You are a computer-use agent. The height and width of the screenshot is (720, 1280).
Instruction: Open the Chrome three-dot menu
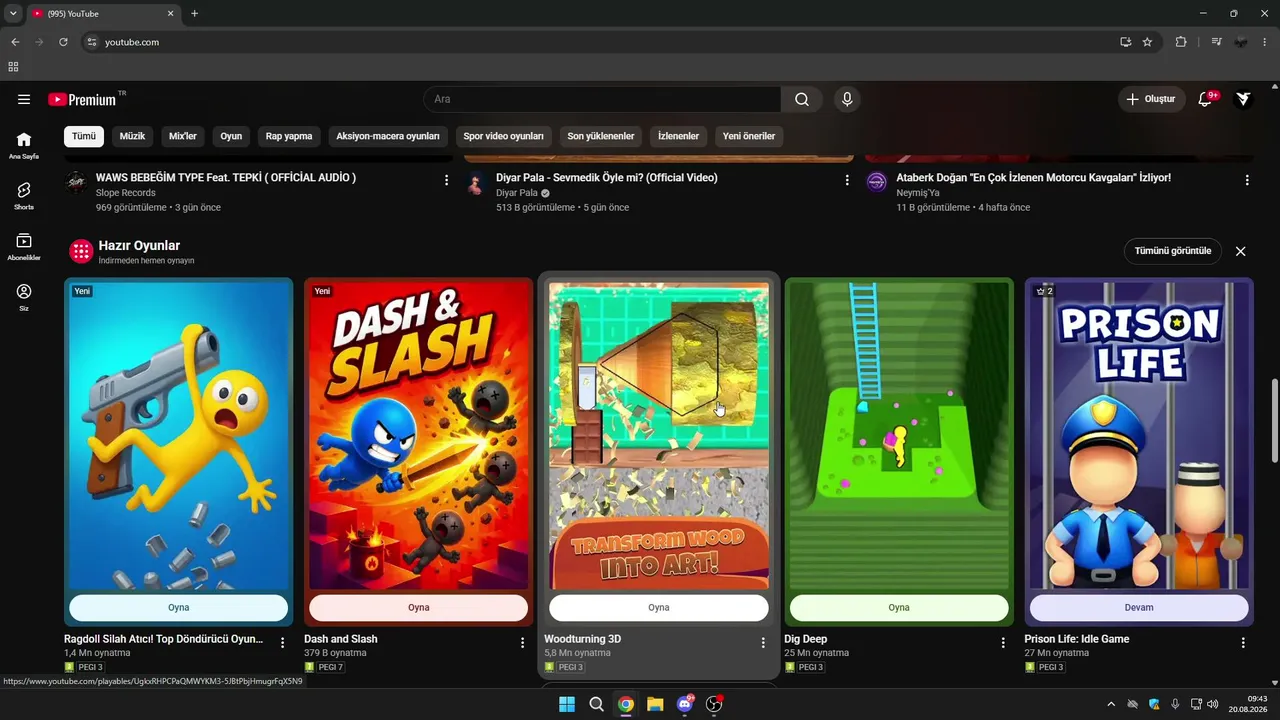(1266, 42)
